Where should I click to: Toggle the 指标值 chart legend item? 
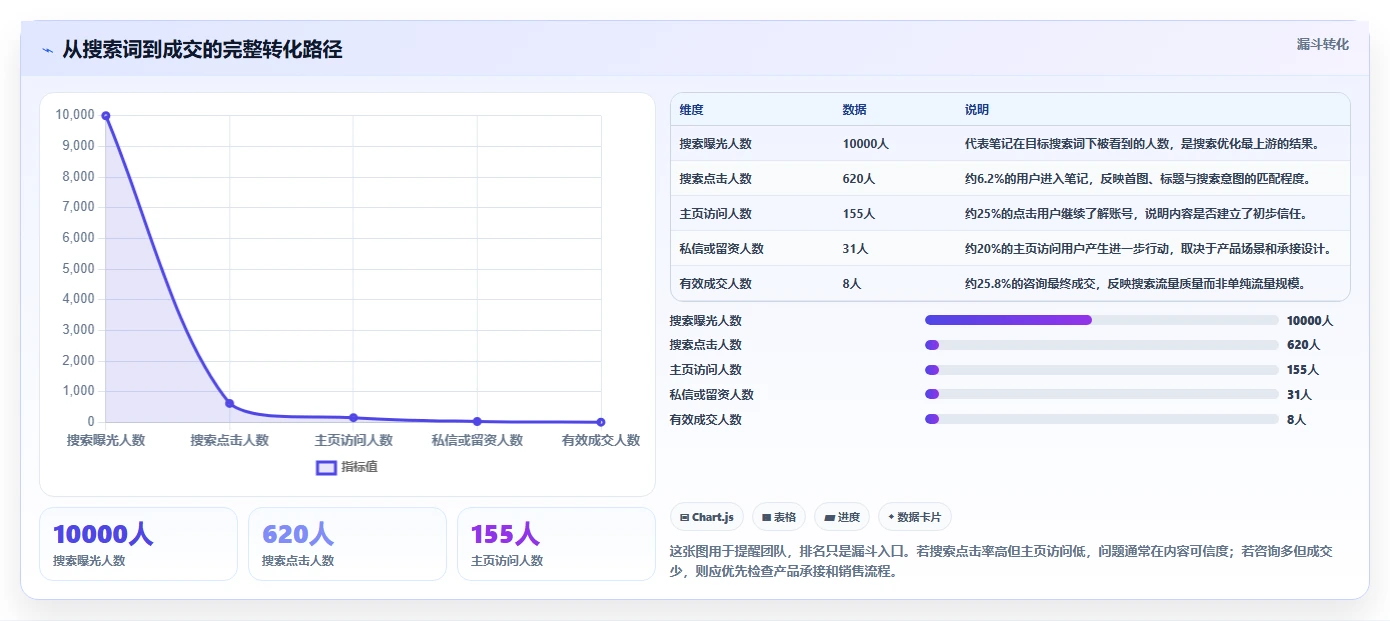pos(347,467)
